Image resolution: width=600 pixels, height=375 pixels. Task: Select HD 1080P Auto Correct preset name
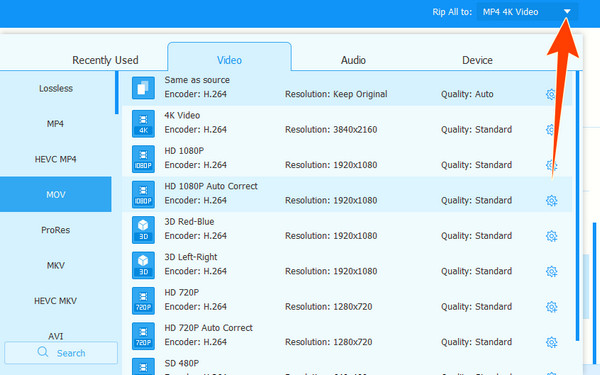tap(211, 186)
